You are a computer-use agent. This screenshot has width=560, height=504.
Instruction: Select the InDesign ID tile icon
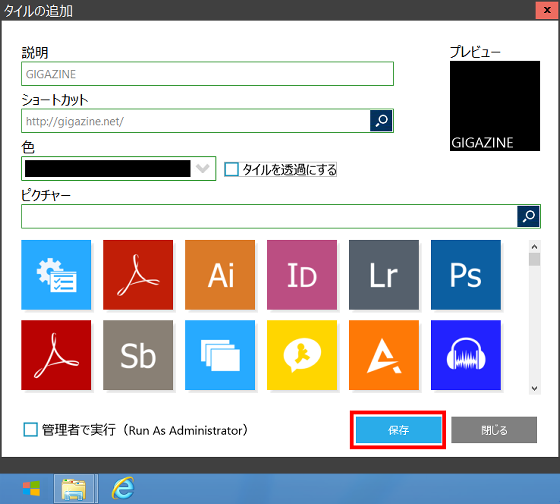click(x=302, y=275)
